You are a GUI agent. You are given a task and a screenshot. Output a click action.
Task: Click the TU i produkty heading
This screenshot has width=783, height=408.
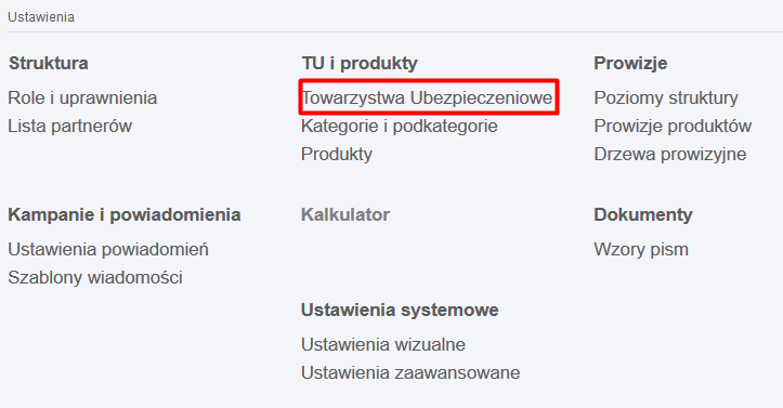click(x=358, y=64)
